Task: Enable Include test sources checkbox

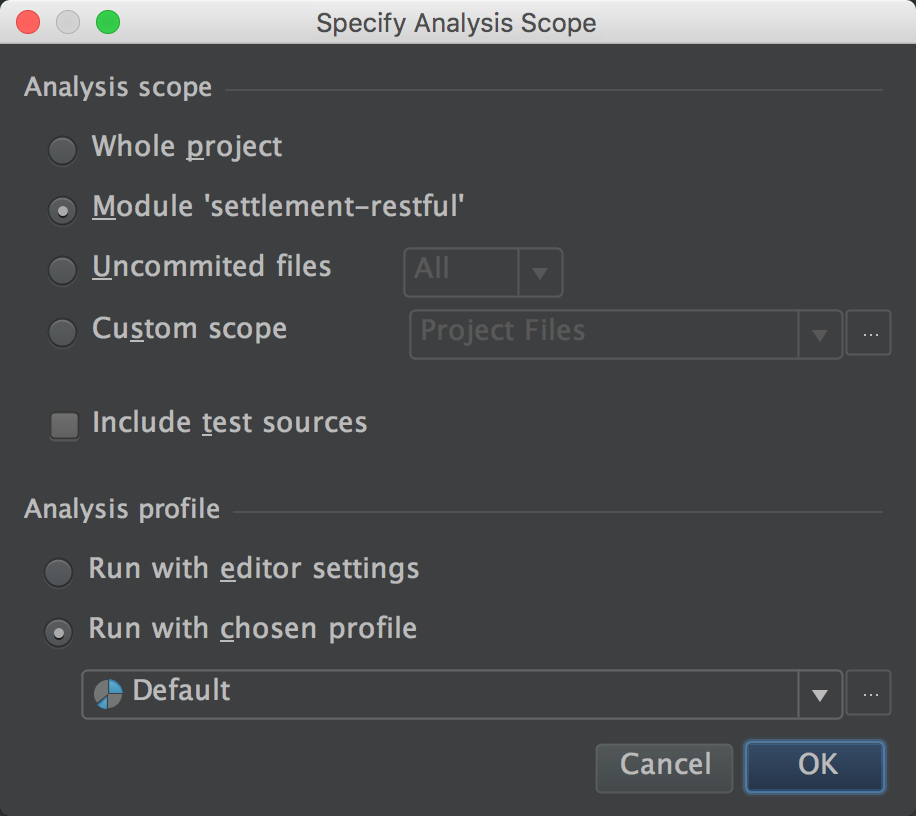Action: click(65, 425)
